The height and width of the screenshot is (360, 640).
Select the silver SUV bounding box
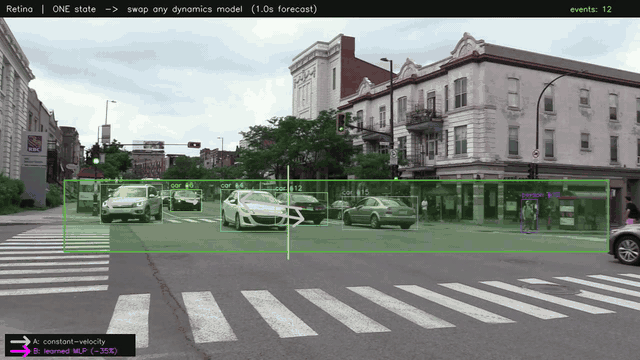click(131, 203)
